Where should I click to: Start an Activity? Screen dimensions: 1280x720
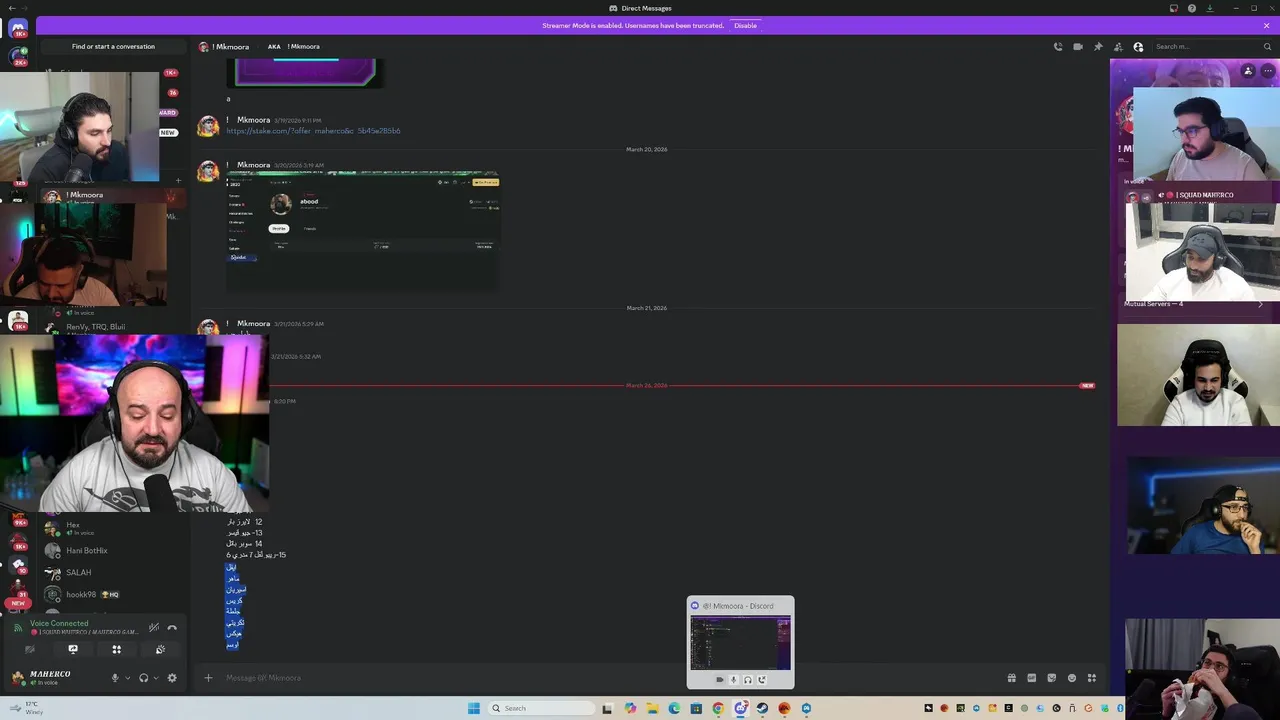coord(117,649)
